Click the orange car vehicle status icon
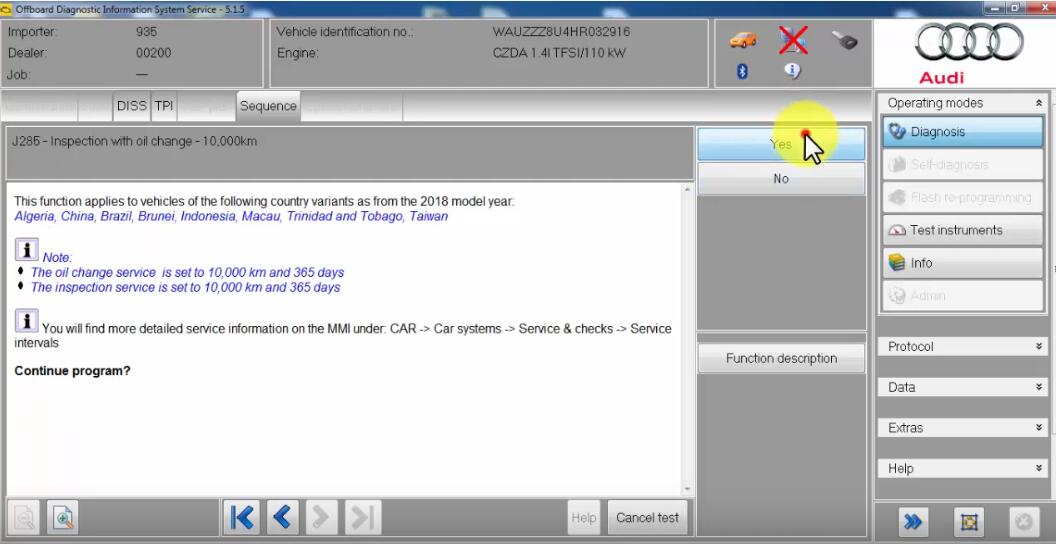The height and width of the screenshot is (544, 1056). click(742, 40)
